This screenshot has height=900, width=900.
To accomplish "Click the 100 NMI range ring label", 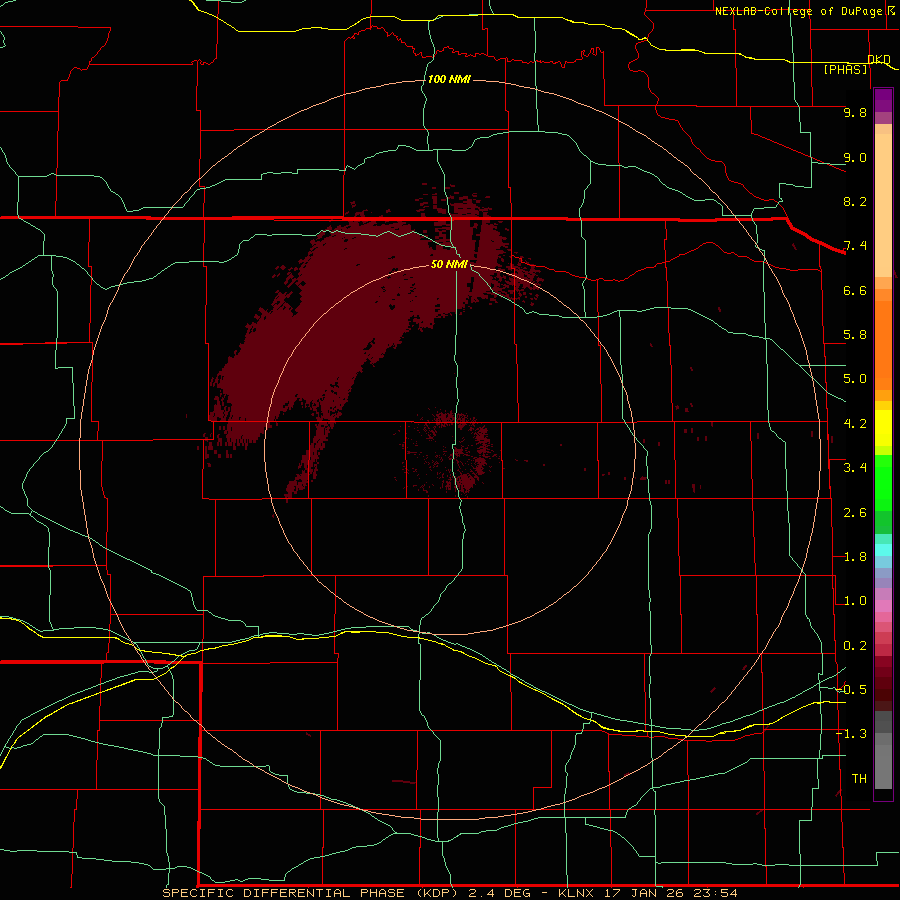I will [x=449, y=79].
